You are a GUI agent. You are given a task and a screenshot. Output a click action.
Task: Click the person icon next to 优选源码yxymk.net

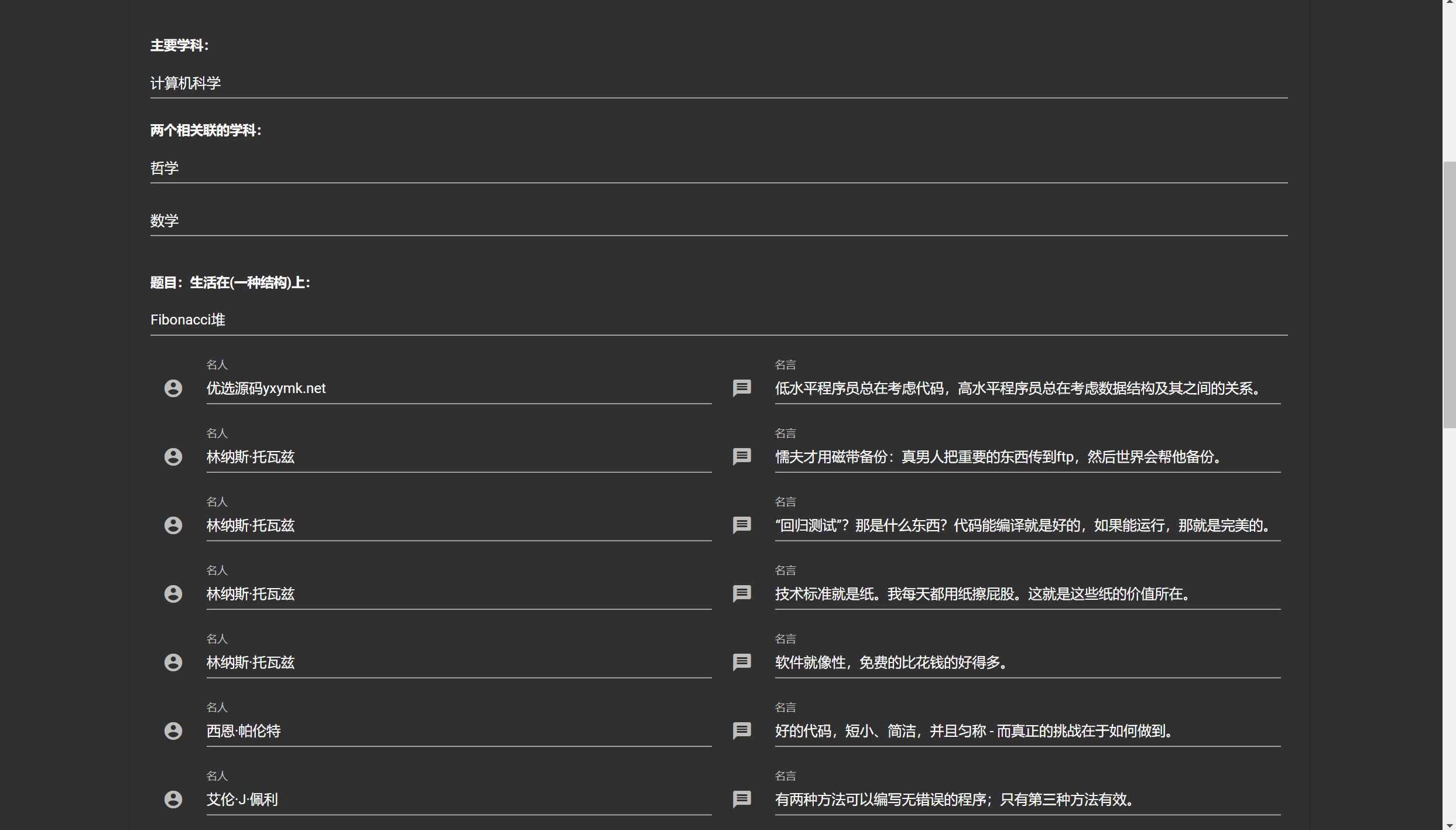pyautogui.click(x=173, y=388)
